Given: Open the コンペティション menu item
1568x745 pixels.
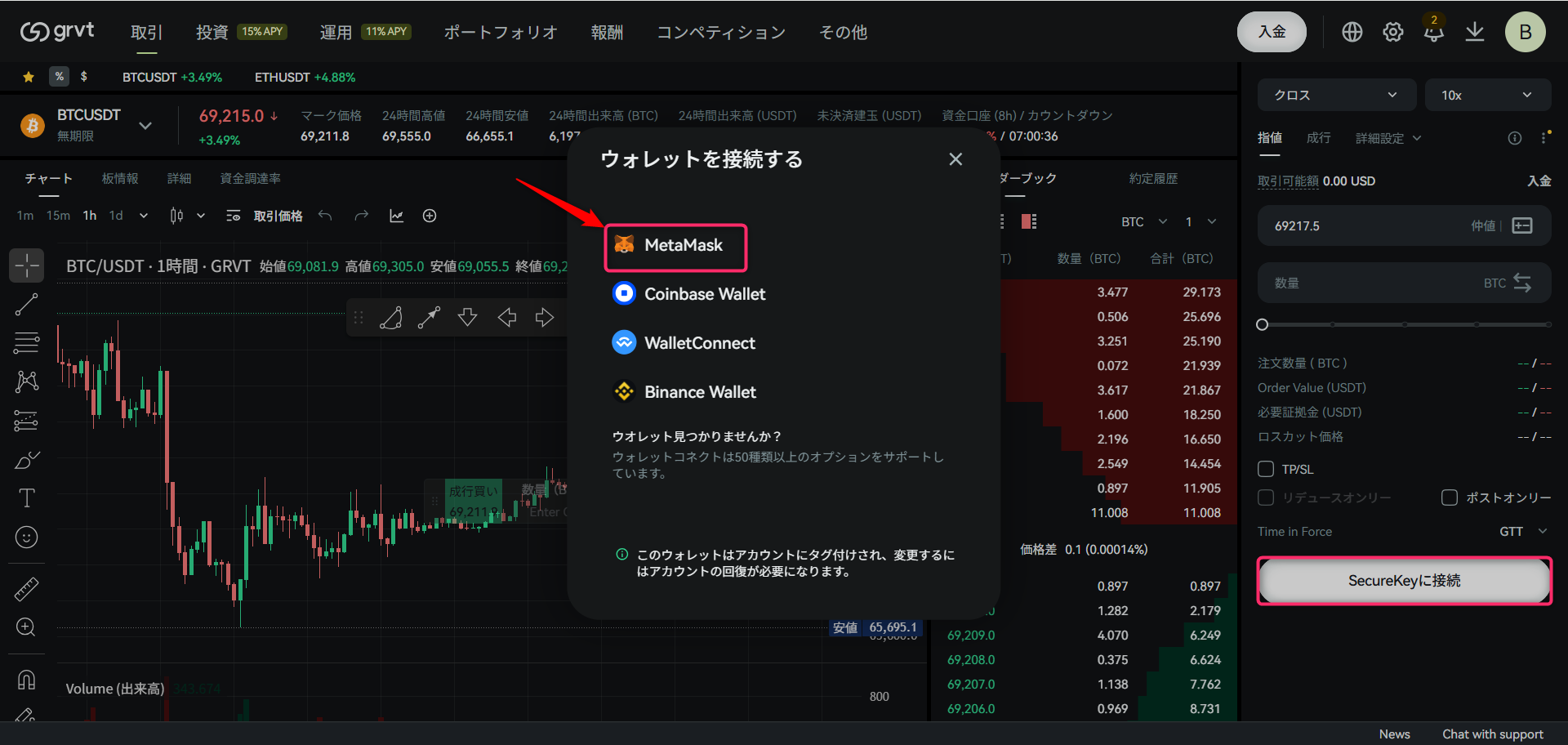Looking at the screenshot, I should point(721,33).
